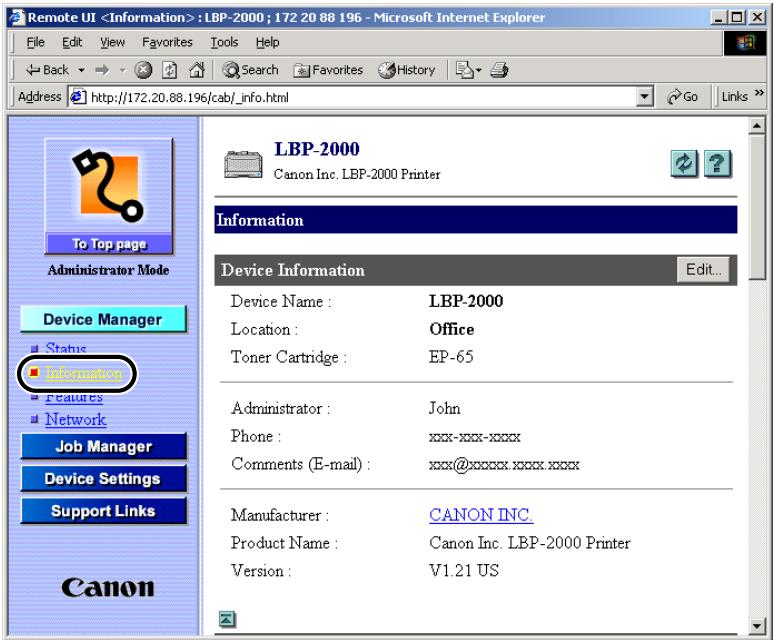The image size is (774, 640).
Task: Click the Job Manager button
Action: [104, 447]
